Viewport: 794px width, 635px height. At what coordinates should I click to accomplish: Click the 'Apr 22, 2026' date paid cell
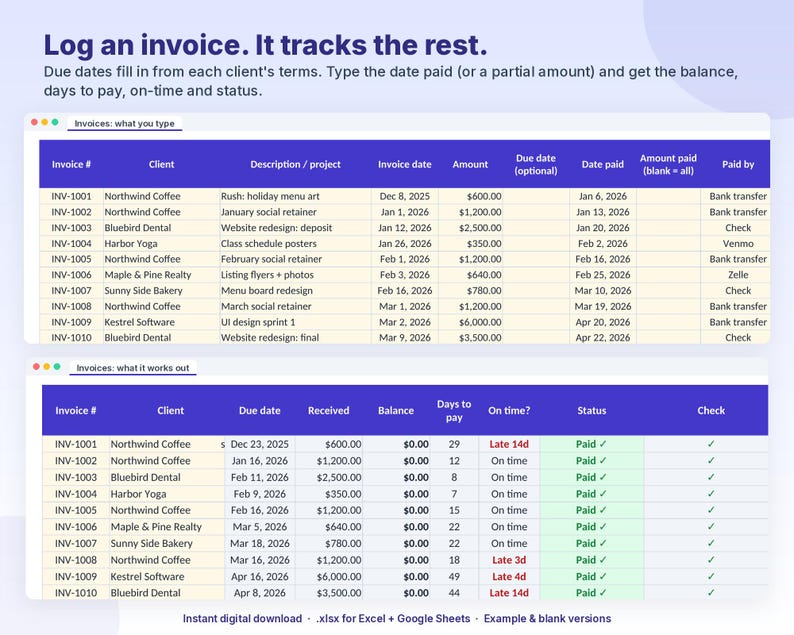[x=603, y=337]
